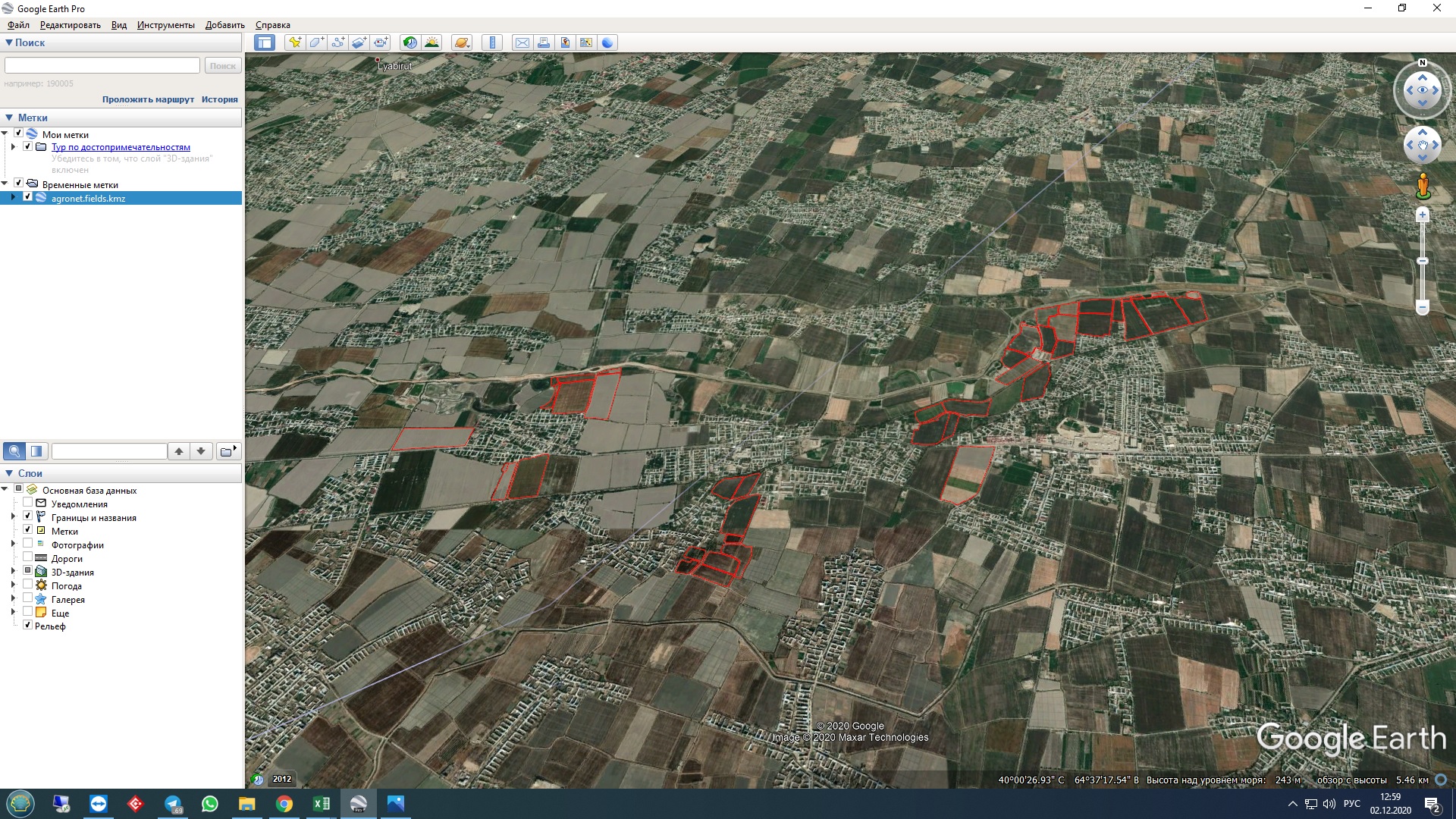Toggle sunlight across landscape icon
Image resolution: width=1456 pixels, height=819 pixels.
tap(431, 42)
